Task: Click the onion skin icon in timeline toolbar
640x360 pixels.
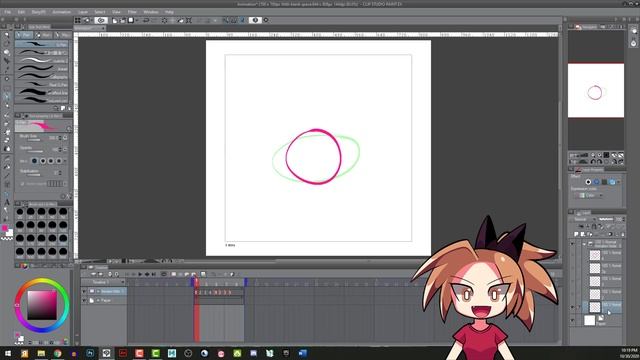Action: [x=203, y=274]
